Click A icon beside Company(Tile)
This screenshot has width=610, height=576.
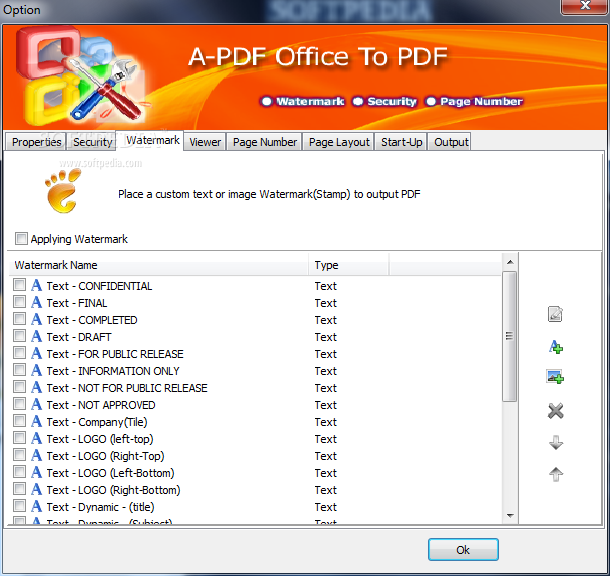36,421
